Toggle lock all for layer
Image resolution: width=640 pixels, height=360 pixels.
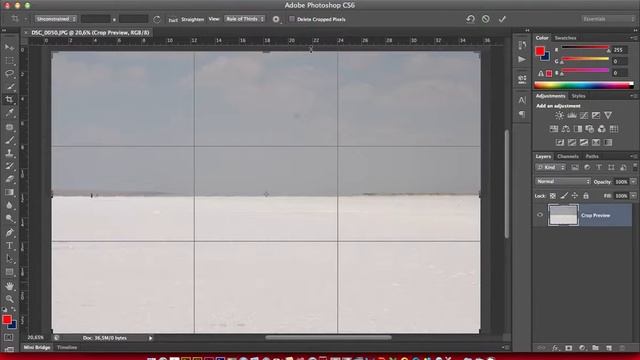coord(586,196)
